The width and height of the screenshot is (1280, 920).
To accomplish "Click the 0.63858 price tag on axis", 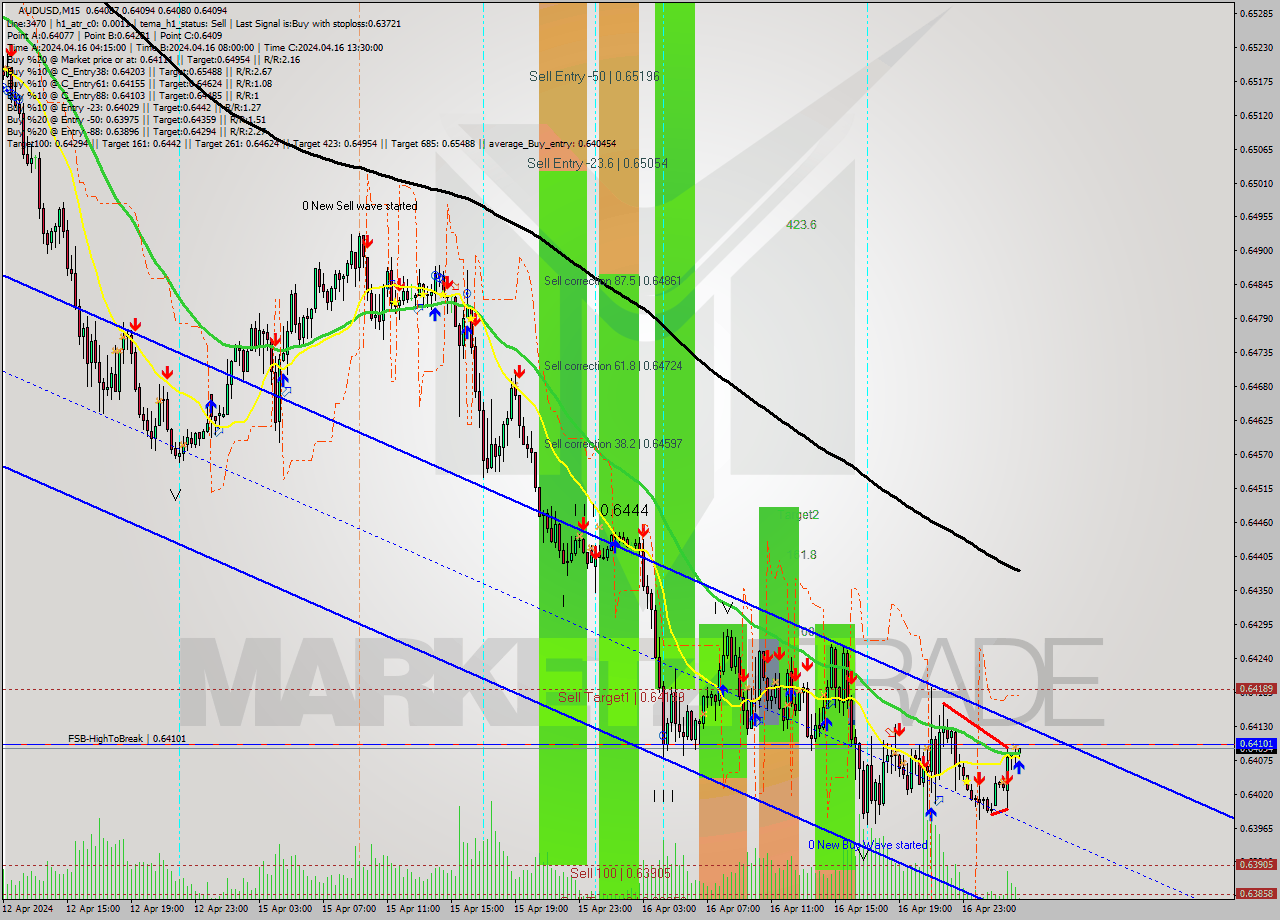I will (x=1257, y=894).
